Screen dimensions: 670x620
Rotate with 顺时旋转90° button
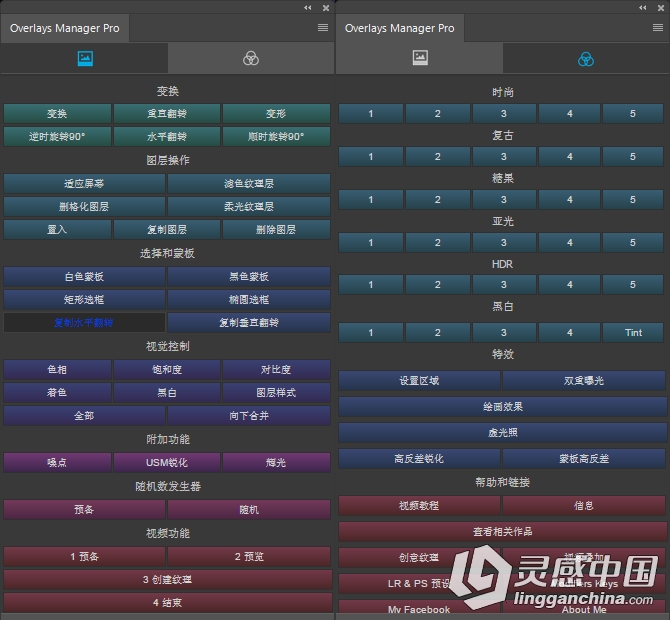(276, 137)
